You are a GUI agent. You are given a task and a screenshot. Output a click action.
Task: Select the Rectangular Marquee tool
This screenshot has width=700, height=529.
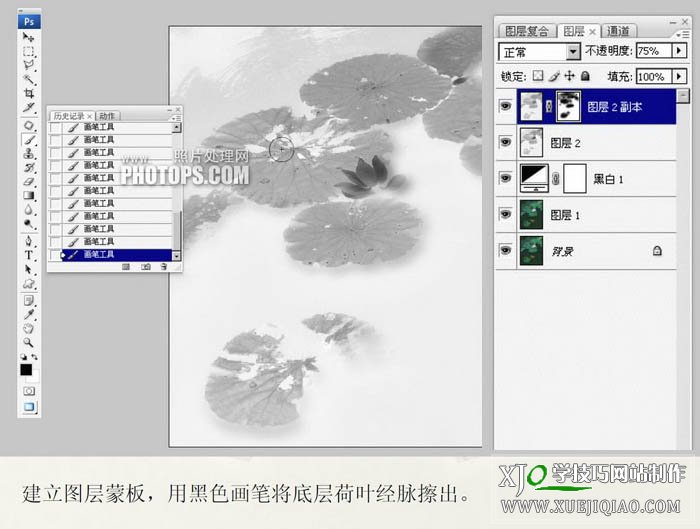[29, 51]
